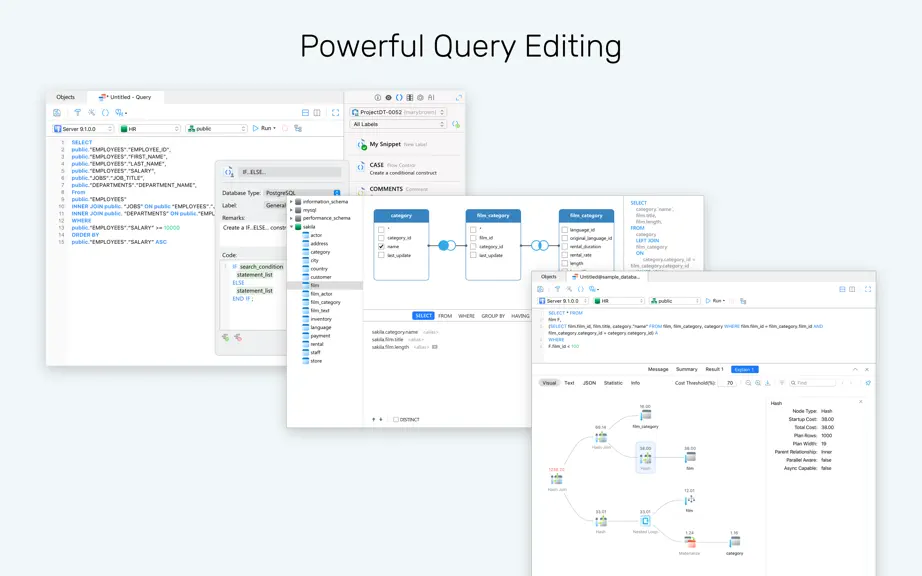Open the All Labels dropdown

click(397, 124)
